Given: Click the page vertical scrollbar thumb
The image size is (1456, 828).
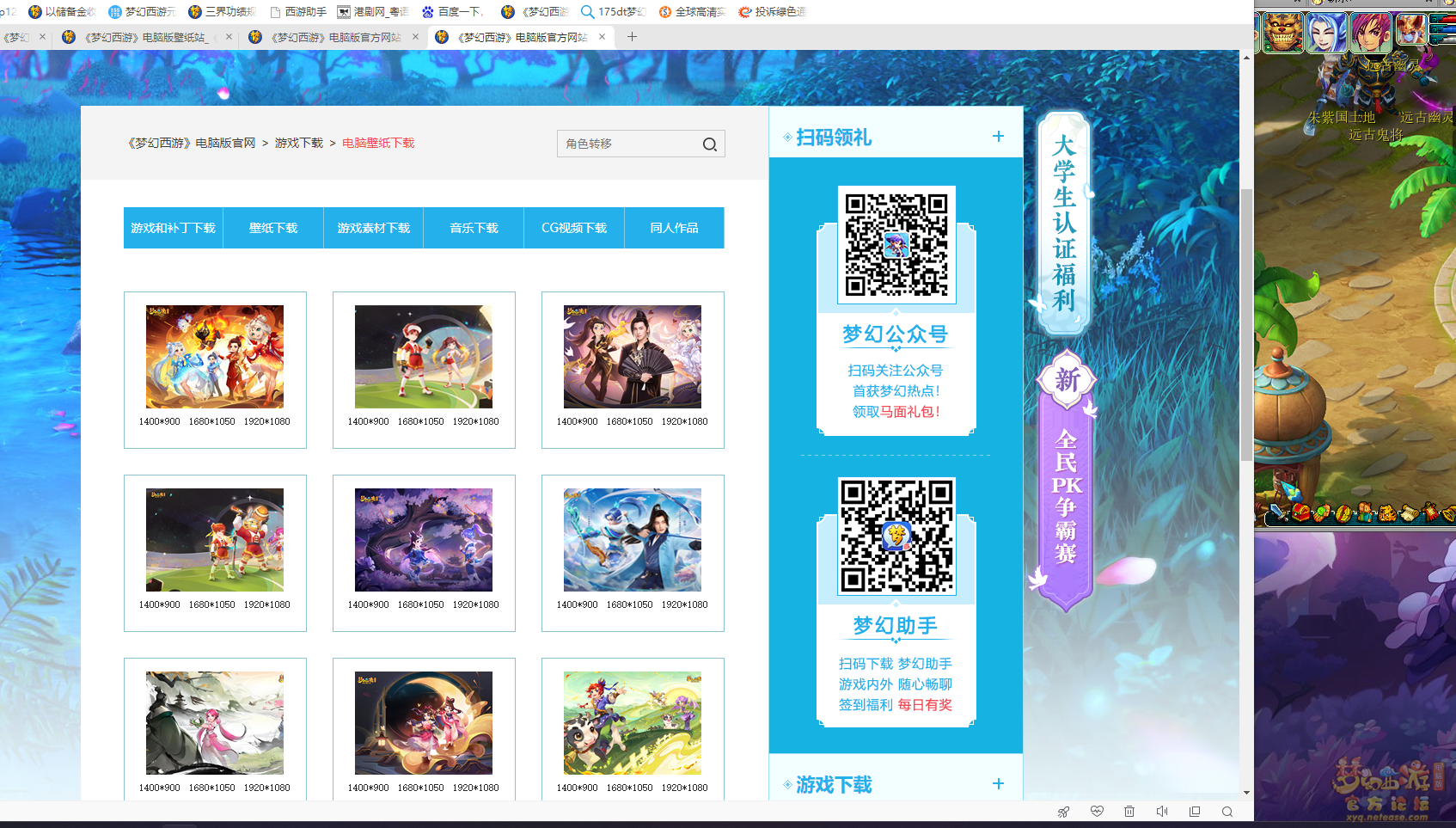Looking at the screenshot, I should 1246,324.
